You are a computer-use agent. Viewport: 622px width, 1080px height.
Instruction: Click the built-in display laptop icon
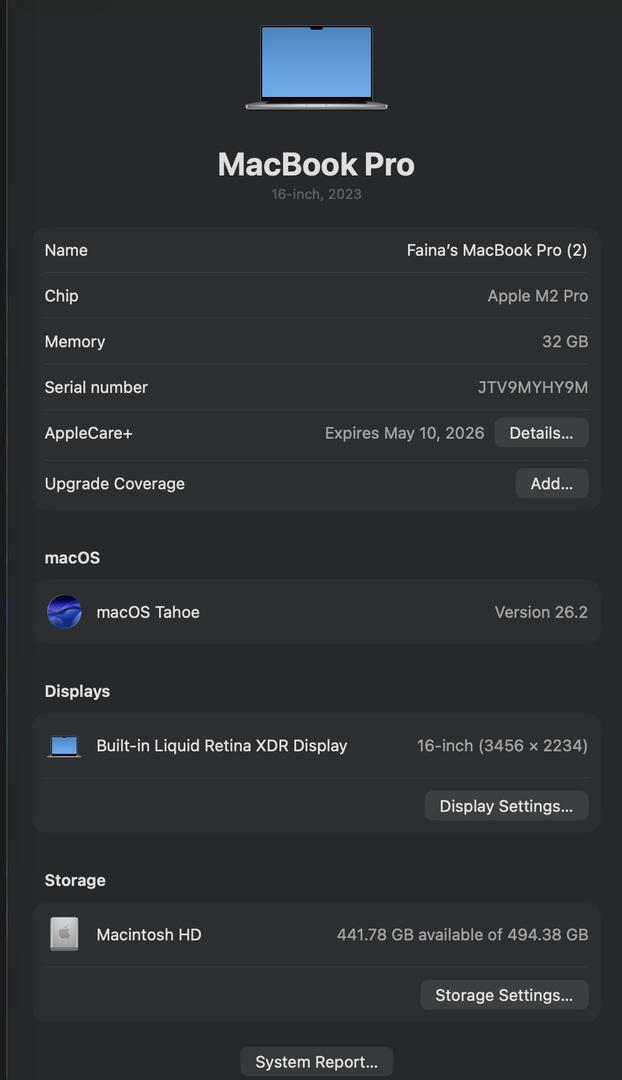tap(64, 746)
